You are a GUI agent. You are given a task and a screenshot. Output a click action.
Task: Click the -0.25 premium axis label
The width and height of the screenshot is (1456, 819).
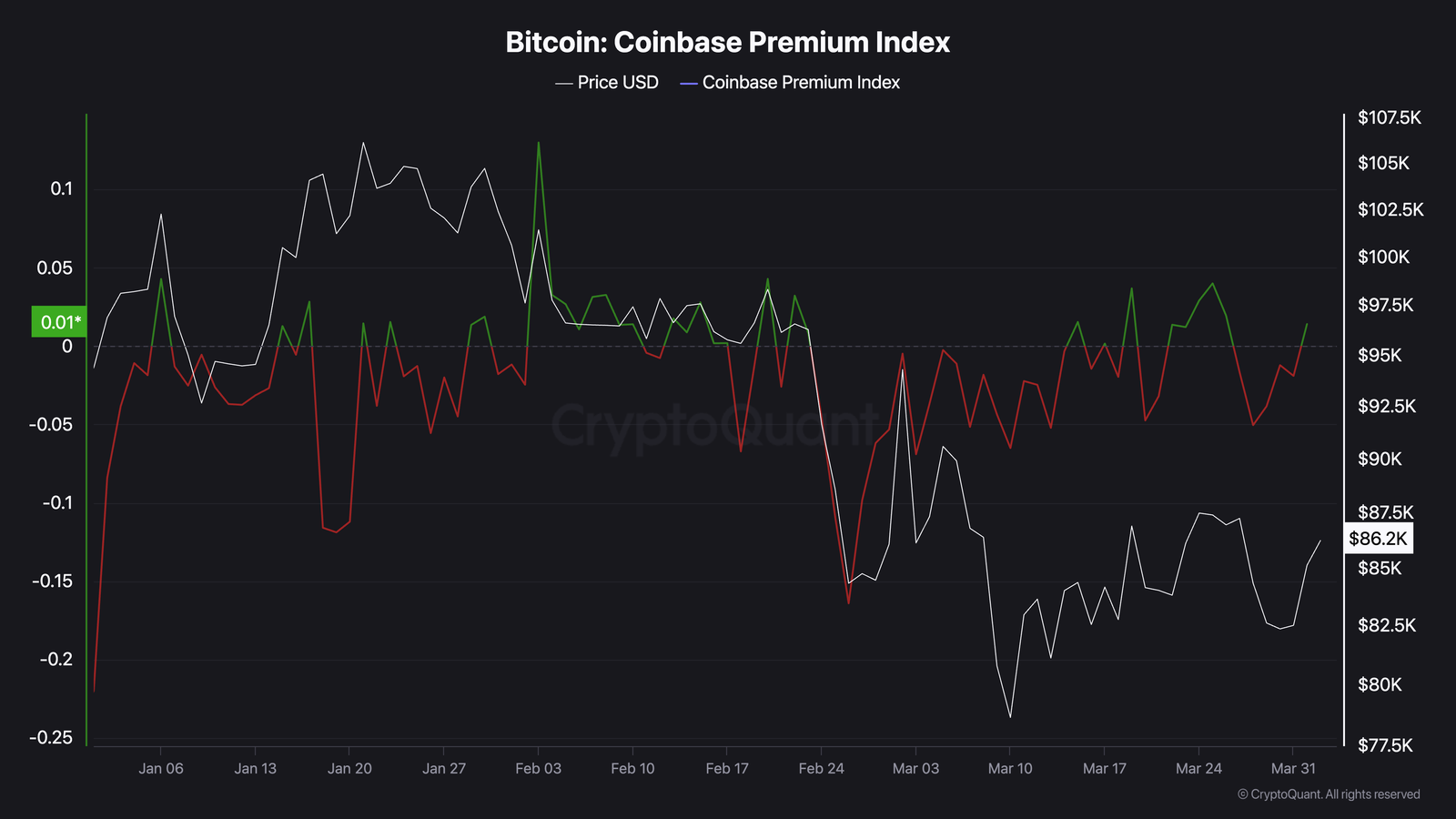click(x=51, y=738)
